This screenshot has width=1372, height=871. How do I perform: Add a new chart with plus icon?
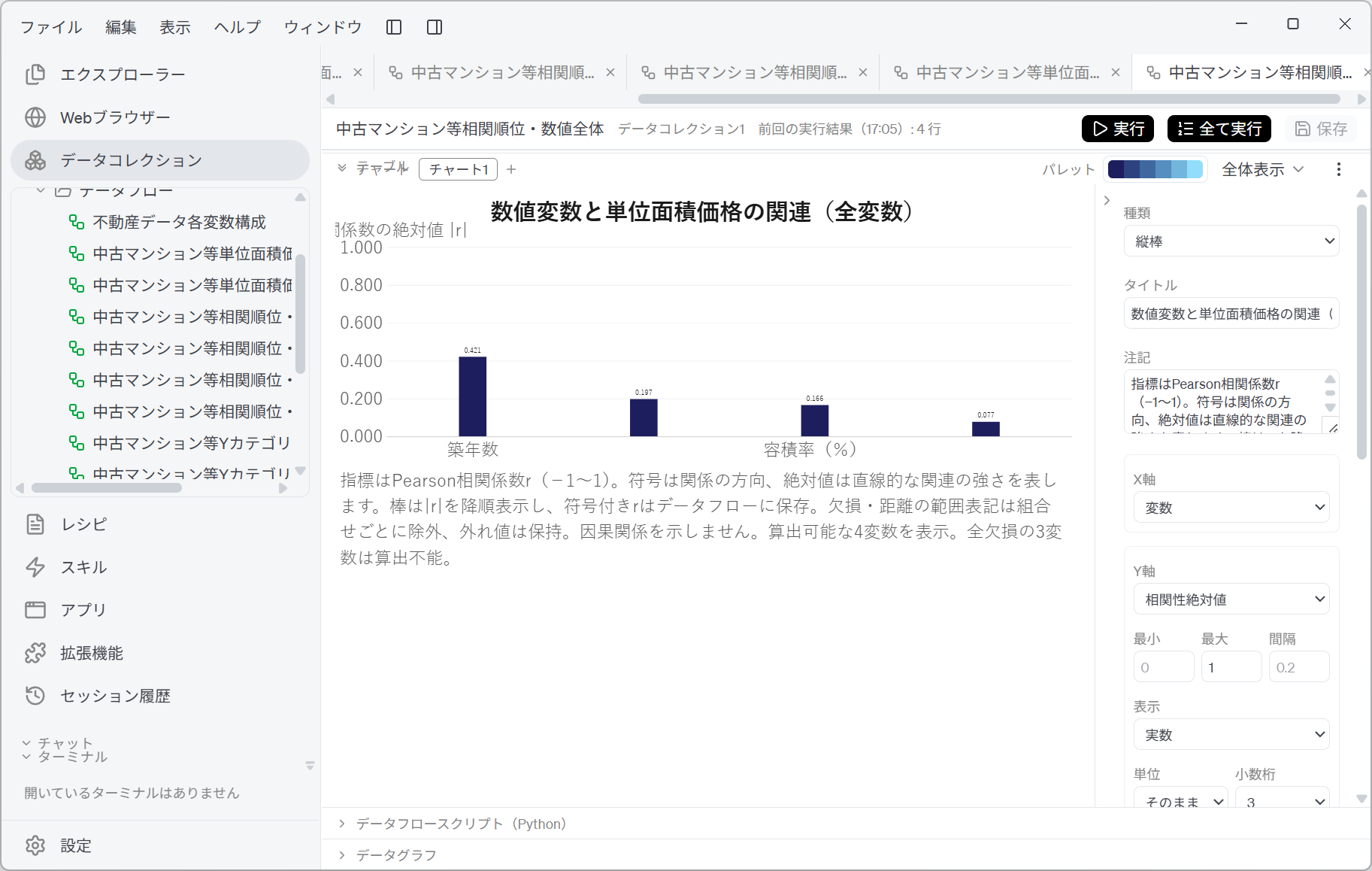click(x=511, y=169)
